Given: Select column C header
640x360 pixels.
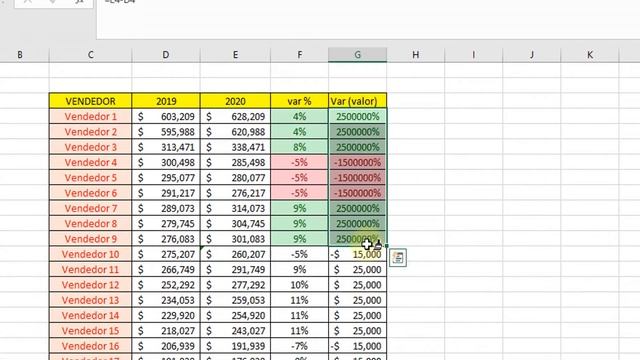Looking at the screenshot, I should (x=90, y=55).
